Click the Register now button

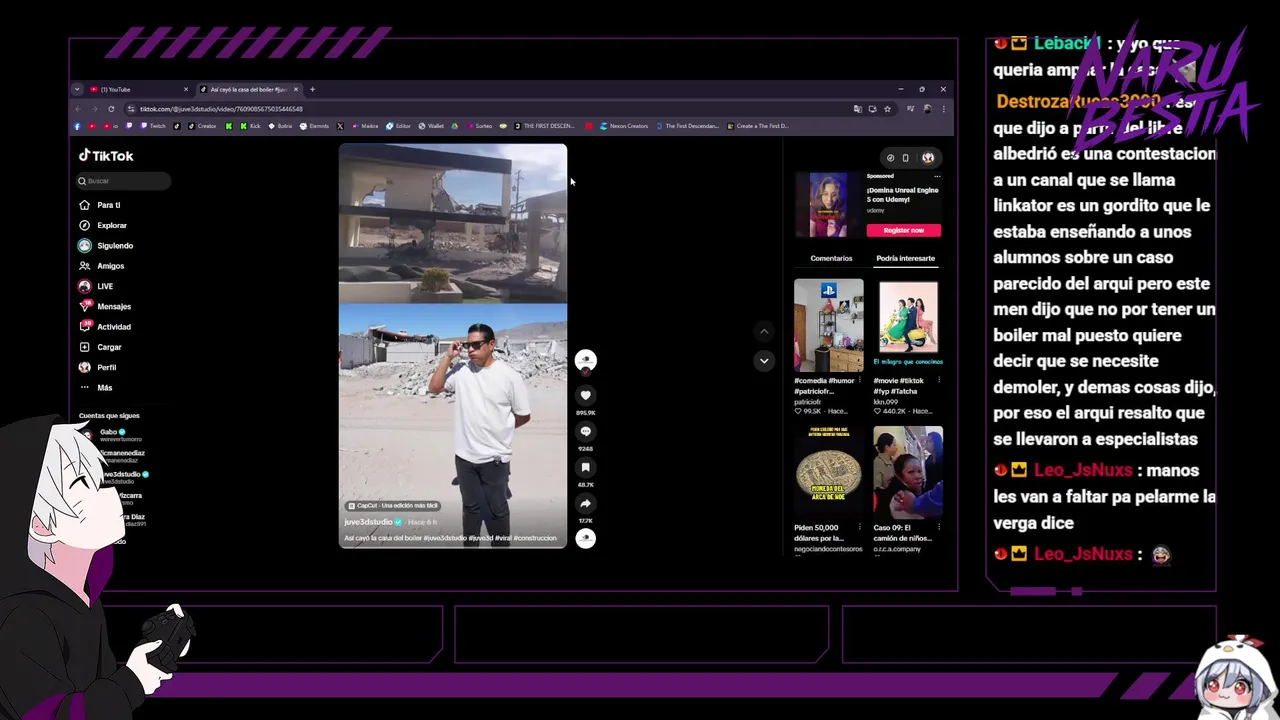[x=904, y=230]
